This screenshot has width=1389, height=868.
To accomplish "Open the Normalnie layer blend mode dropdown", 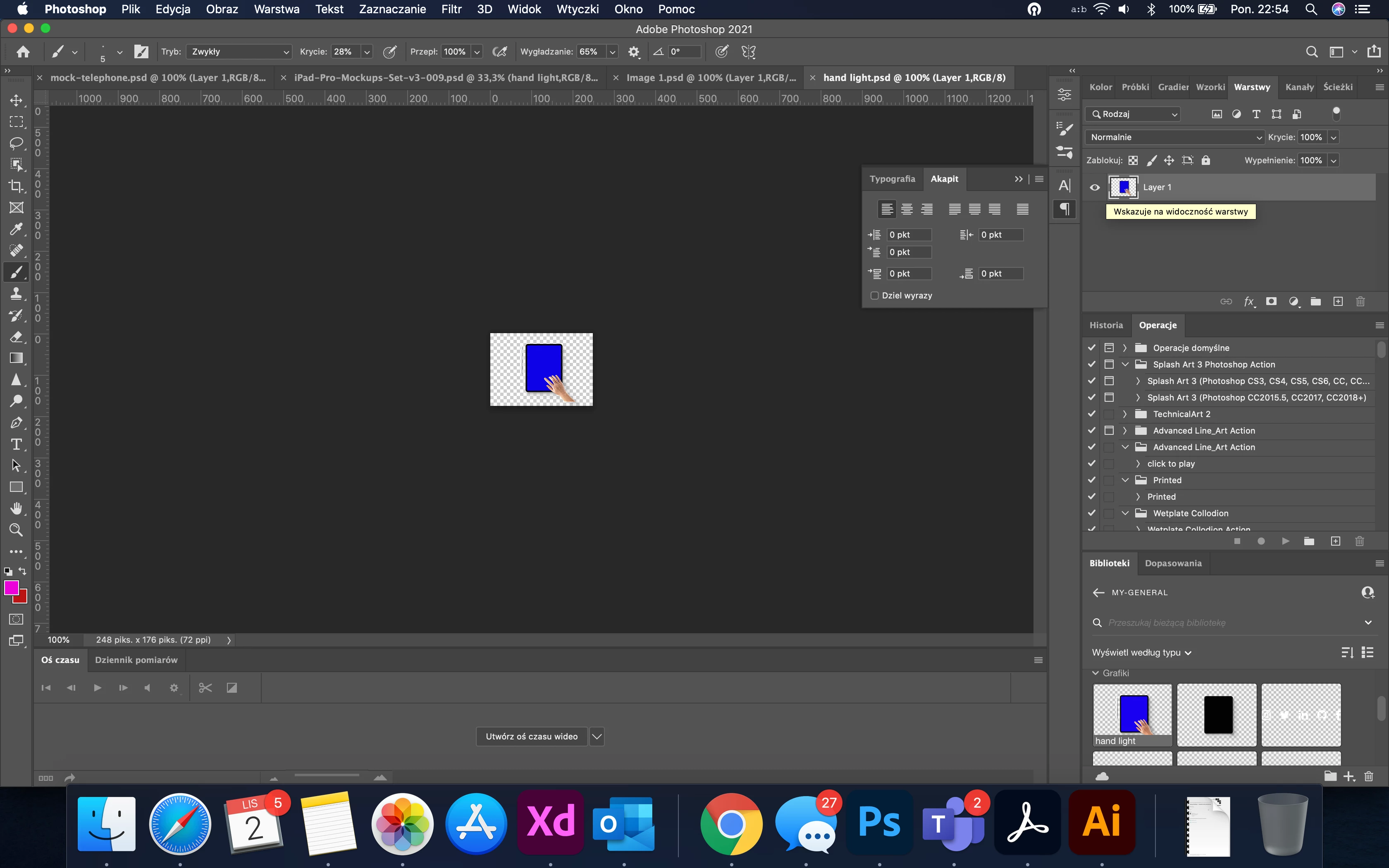I will tap(1175, 137).
